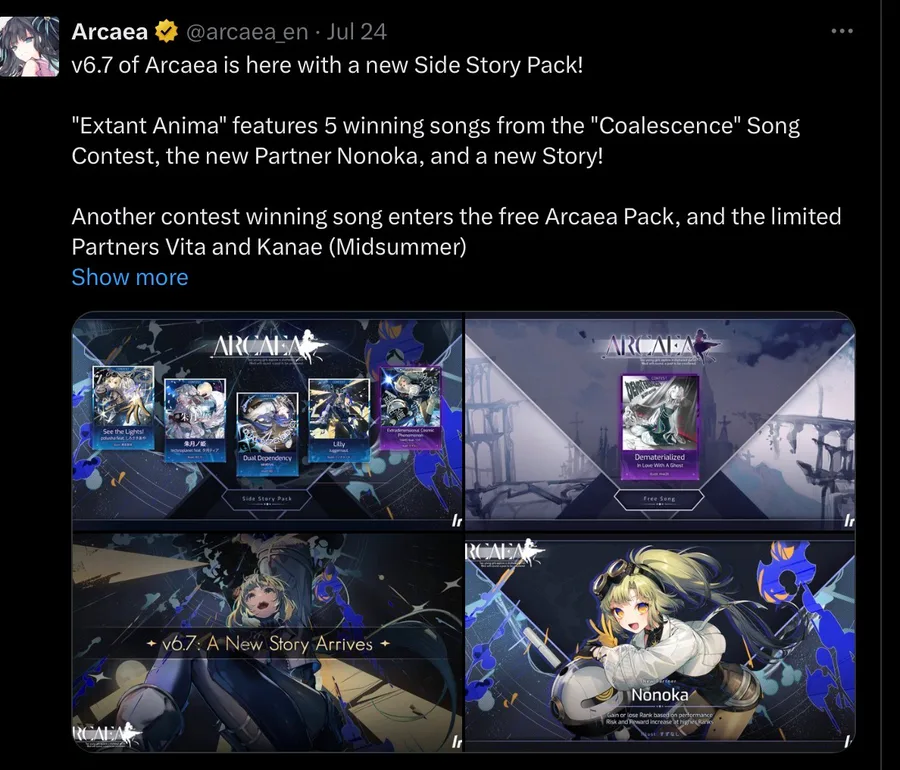Open the v6.7 New Story Arrives image
This screenshot has width=900, height=770.
(267, 642)
